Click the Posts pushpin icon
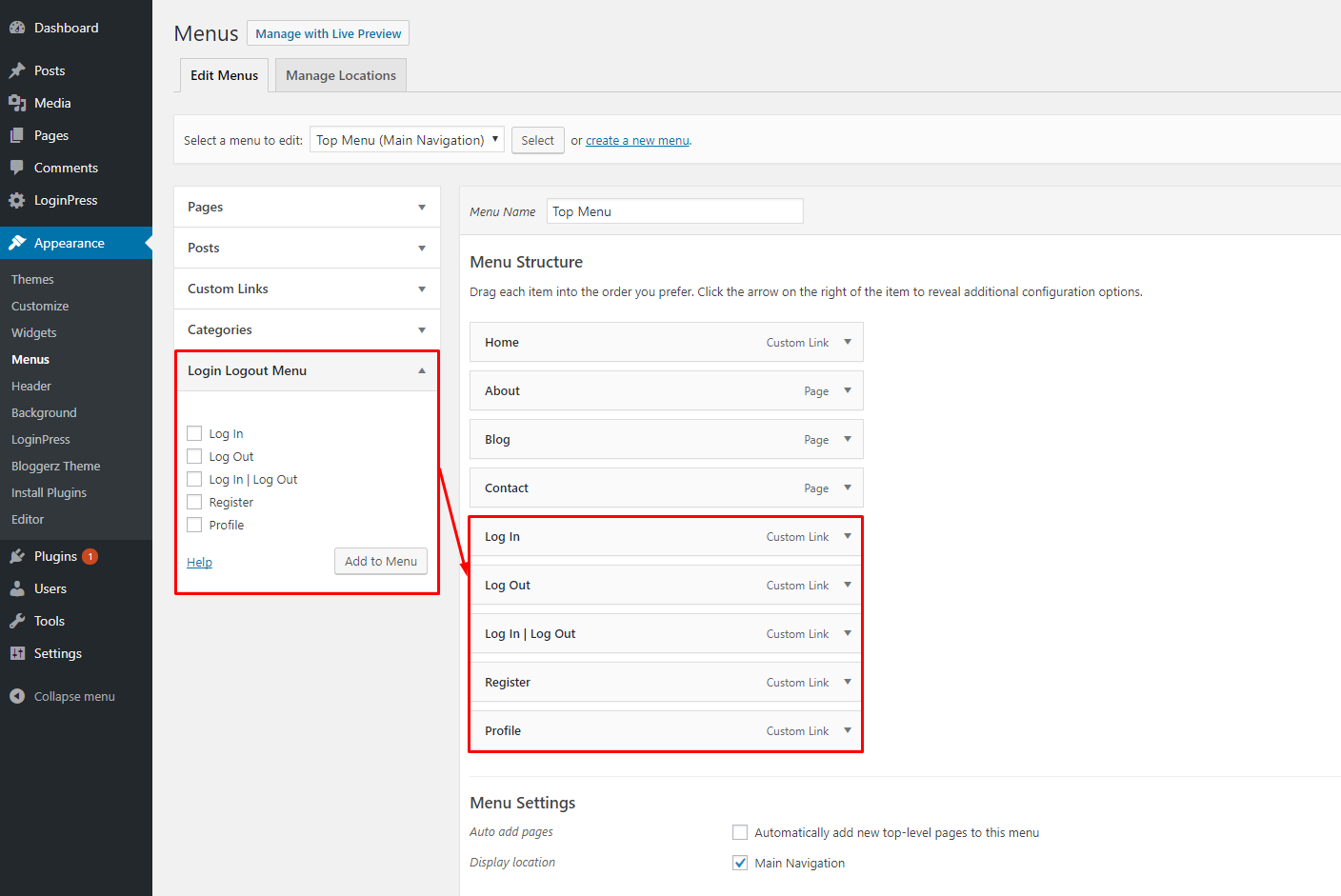The height and width of the screenshot is (896, 1341). click(17, 70)
